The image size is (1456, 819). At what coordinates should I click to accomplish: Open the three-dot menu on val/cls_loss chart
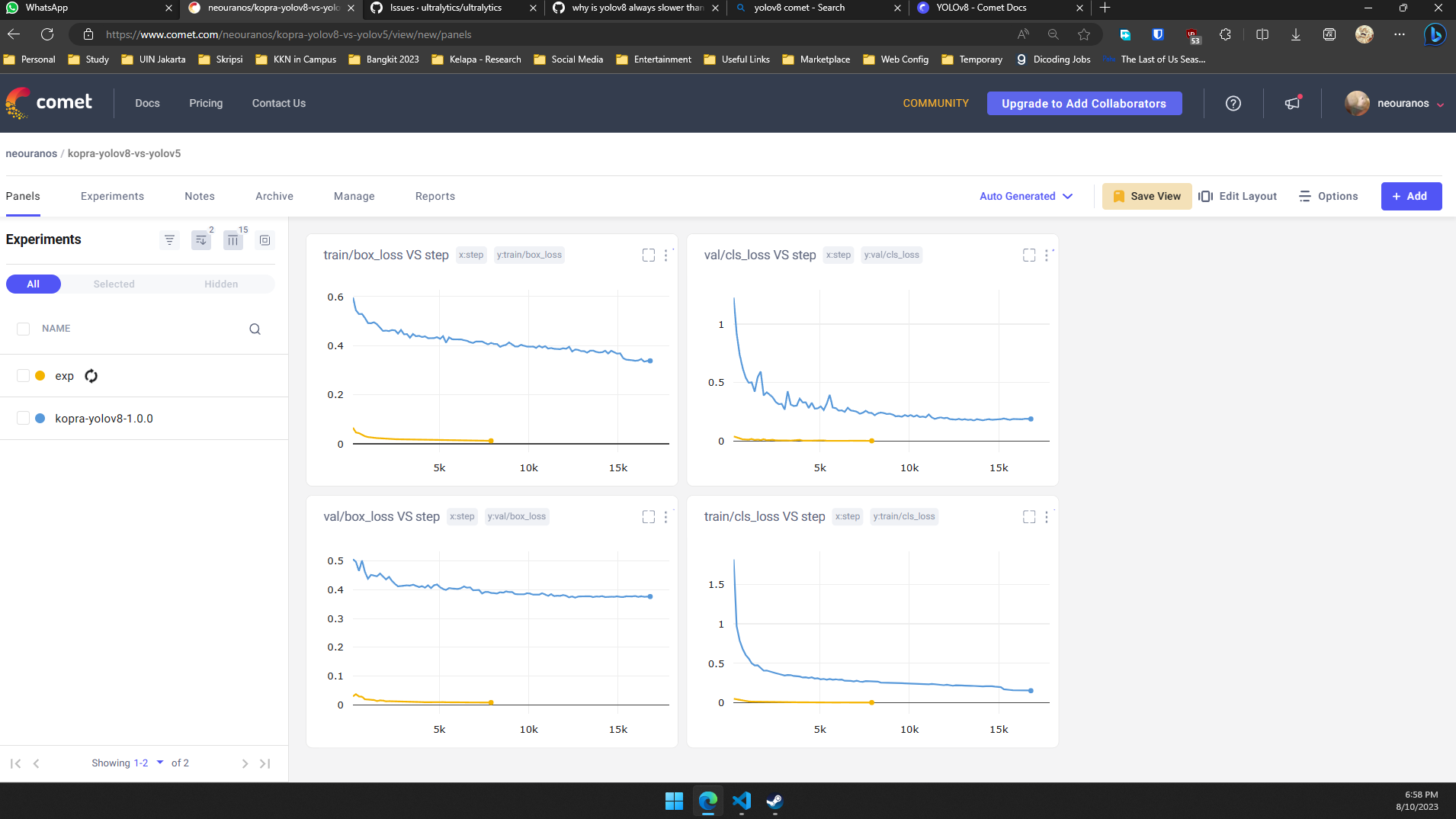coord(1048,255)
